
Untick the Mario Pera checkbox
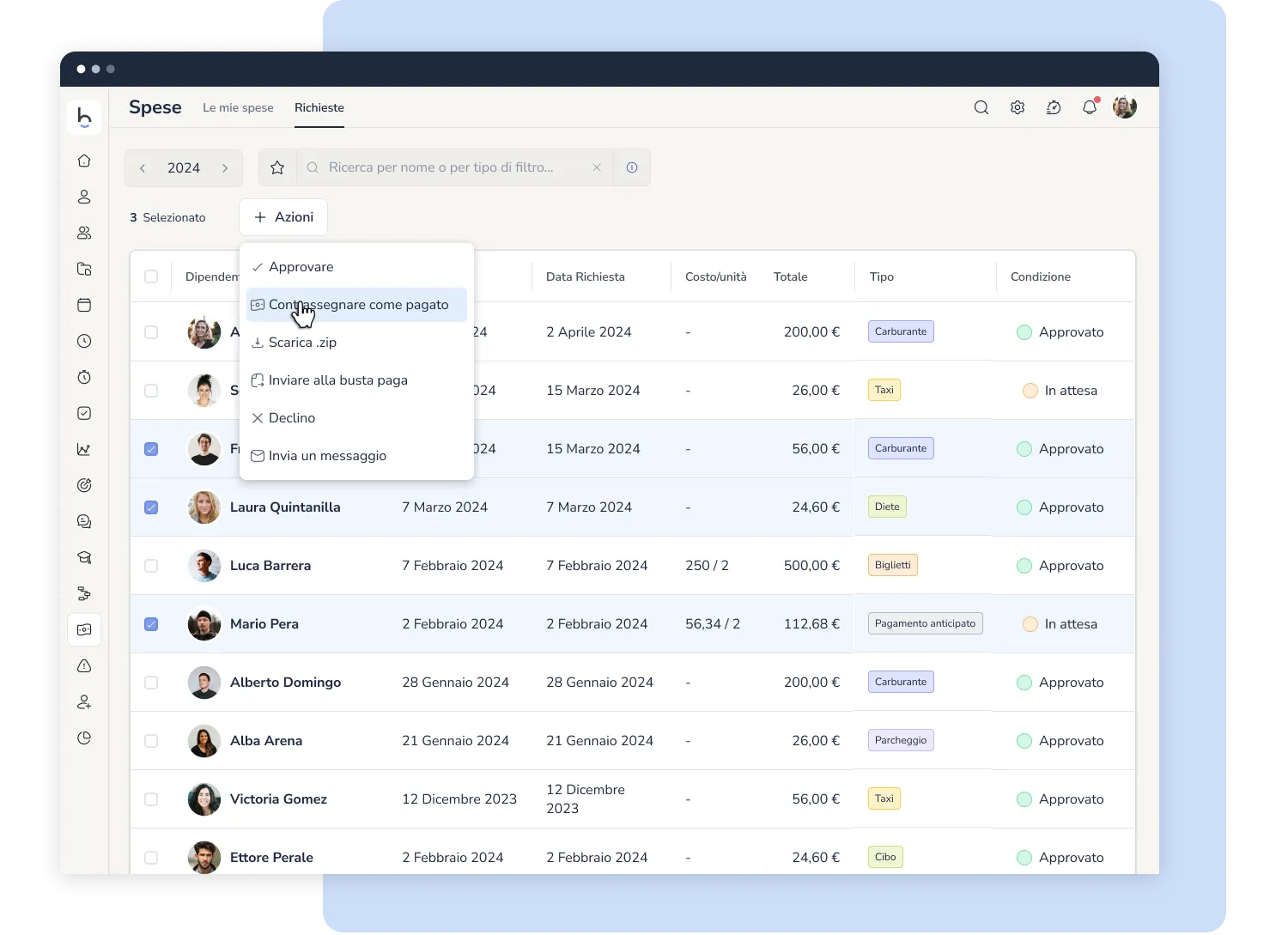(x=151, y=624)
